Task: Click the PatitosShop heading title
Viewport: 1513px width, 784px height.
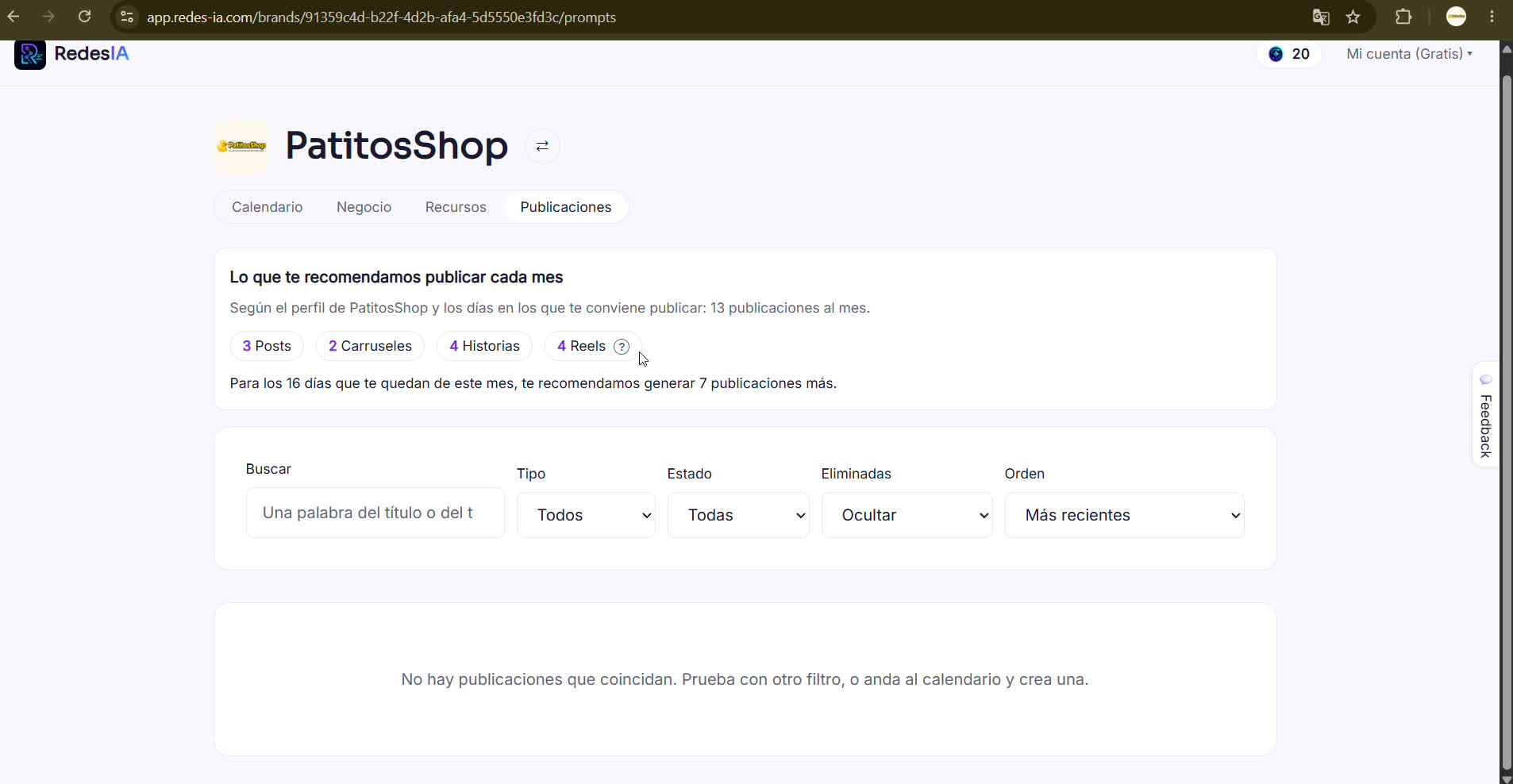Action: point(396,146)
